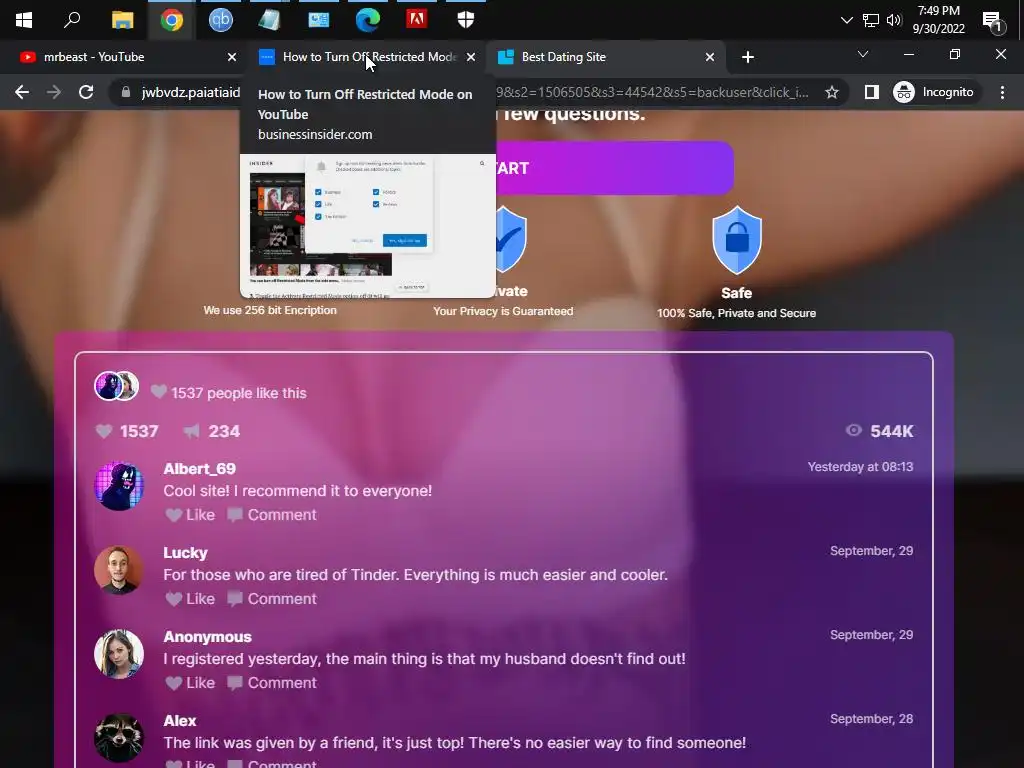Click 'Yesterday at 08:13' timestamp
The image size is (1024, 768).
coord(860,467)
